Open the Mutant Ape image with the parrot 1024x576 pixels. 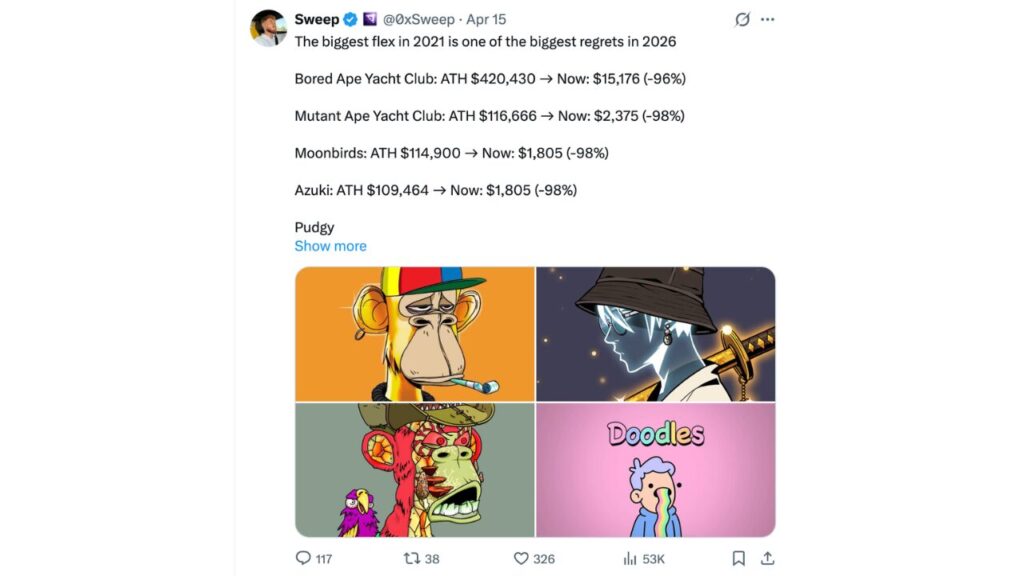click(415, 470)
